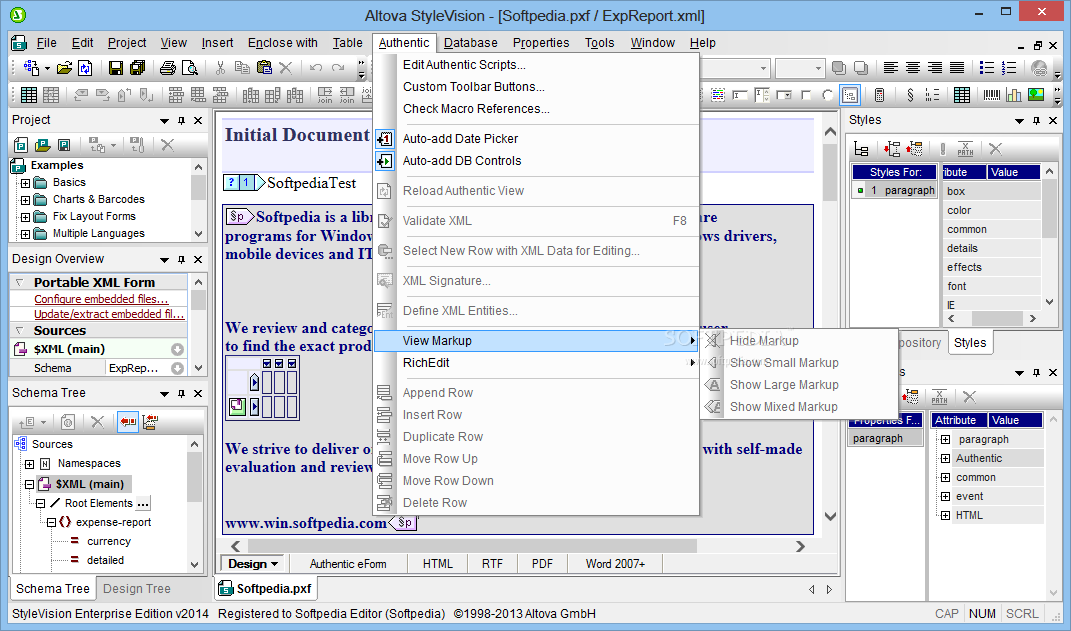Click the align right toolbar icon

pyautogui.click(x=934, y=68)
